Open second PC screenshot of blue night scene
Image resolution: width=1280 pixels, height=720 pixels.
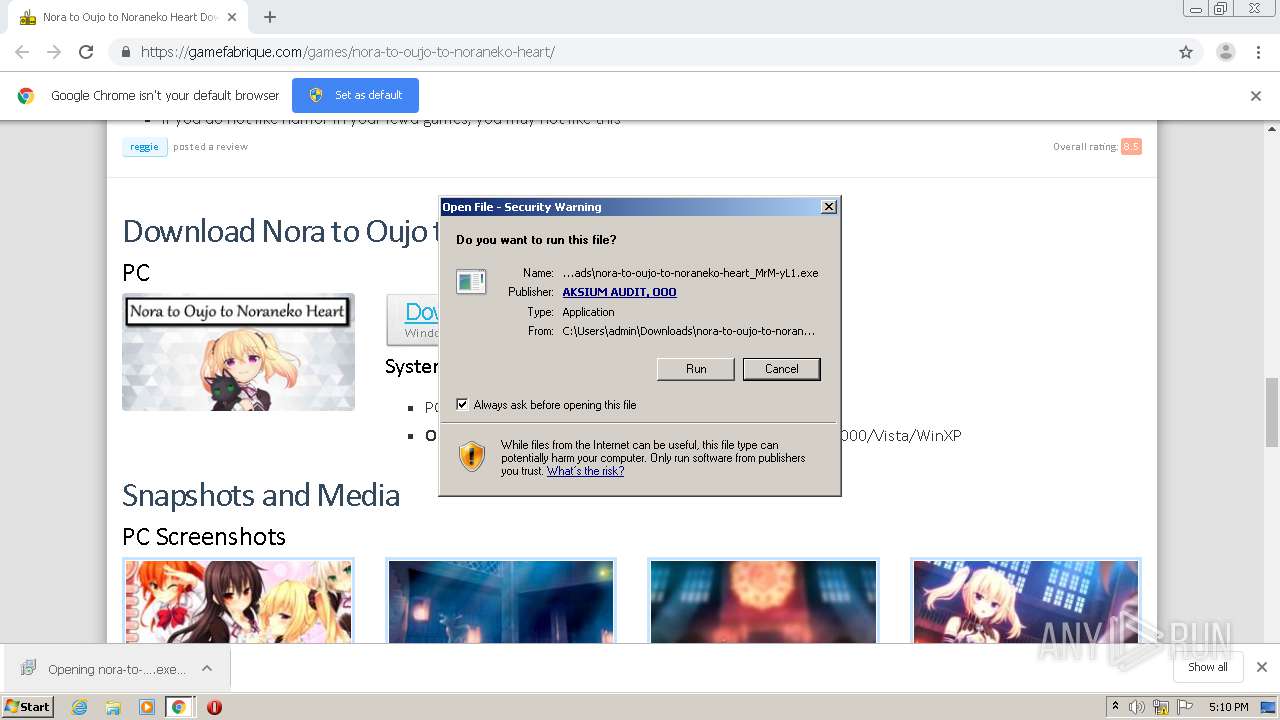coord(501,601)
